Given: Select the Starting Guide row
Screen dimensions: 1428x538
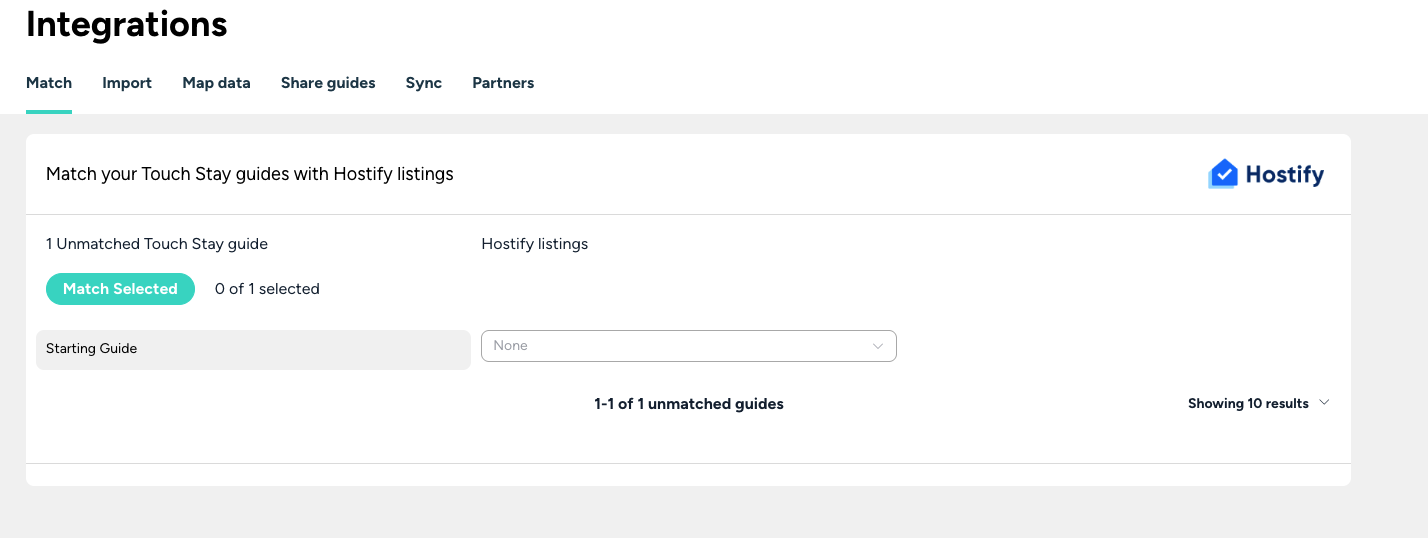Looking at the screenshot, I should [x=253, y=349].
